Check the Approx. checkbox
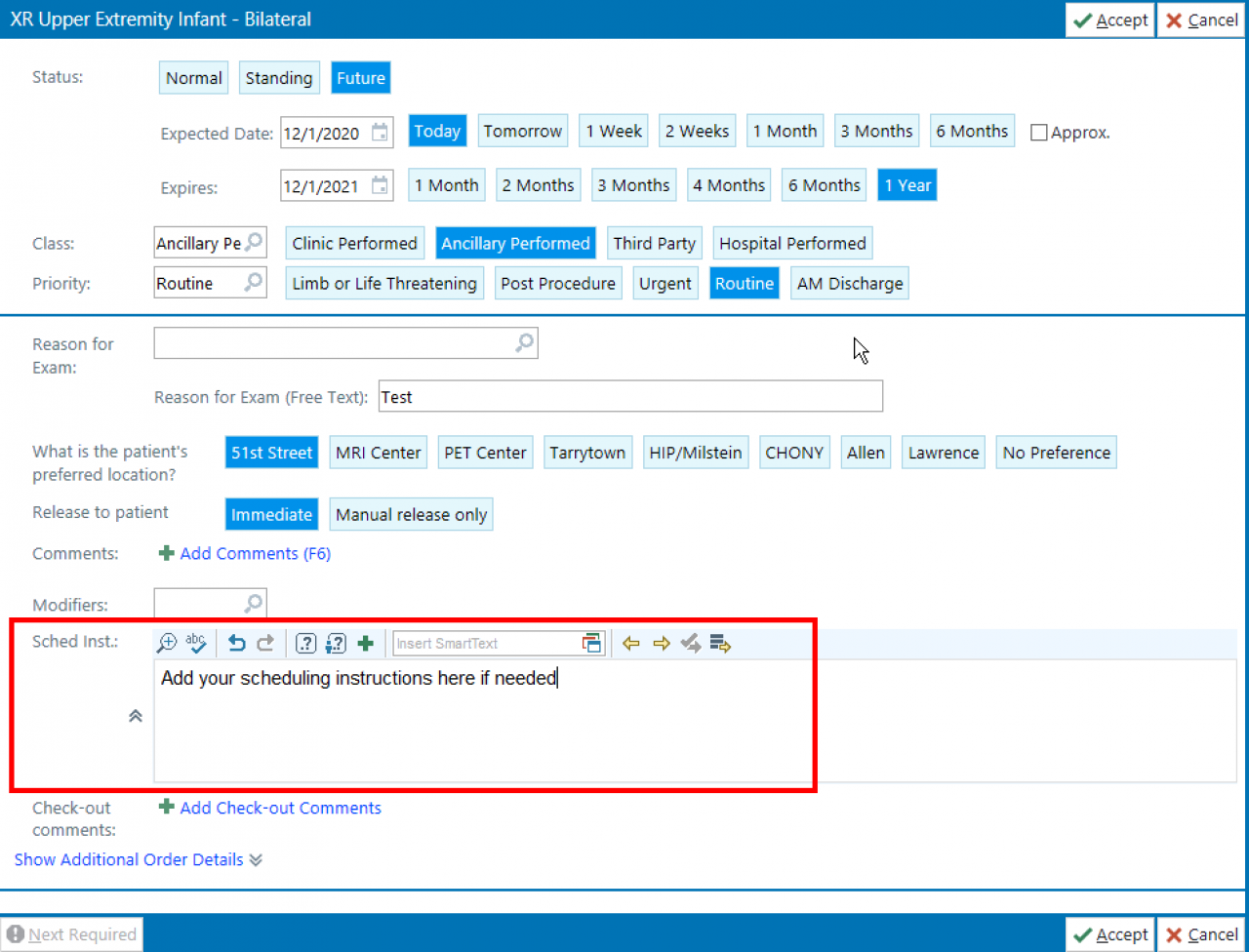Viewport: 1249px width, 952px height. coord(1039,133)
